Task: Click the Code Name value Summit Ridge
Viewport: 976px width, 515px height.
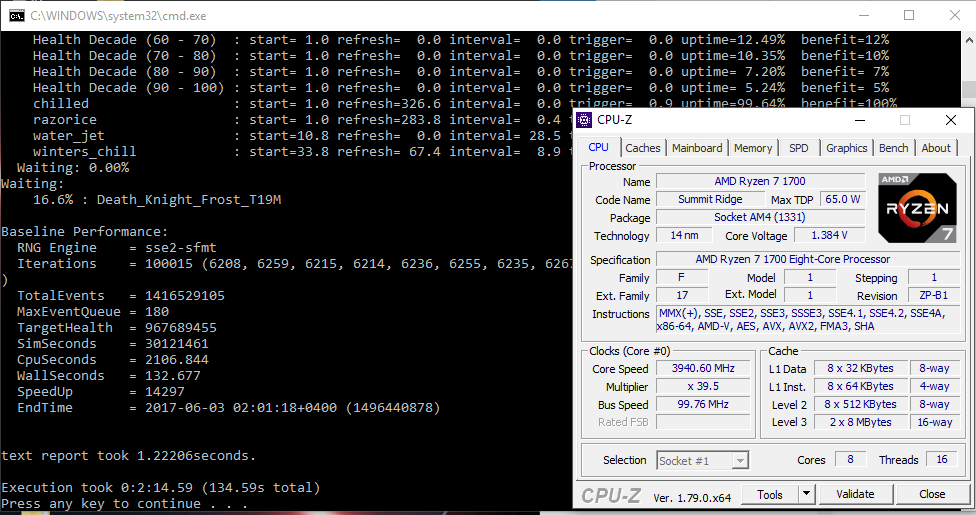Action: [x=710, y=199]
